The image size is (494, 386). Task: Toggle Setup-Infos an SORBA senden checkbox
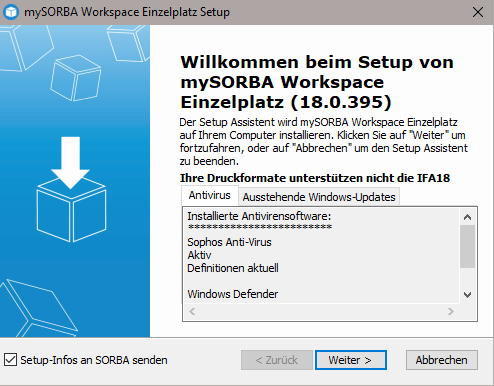pos(10,360)
